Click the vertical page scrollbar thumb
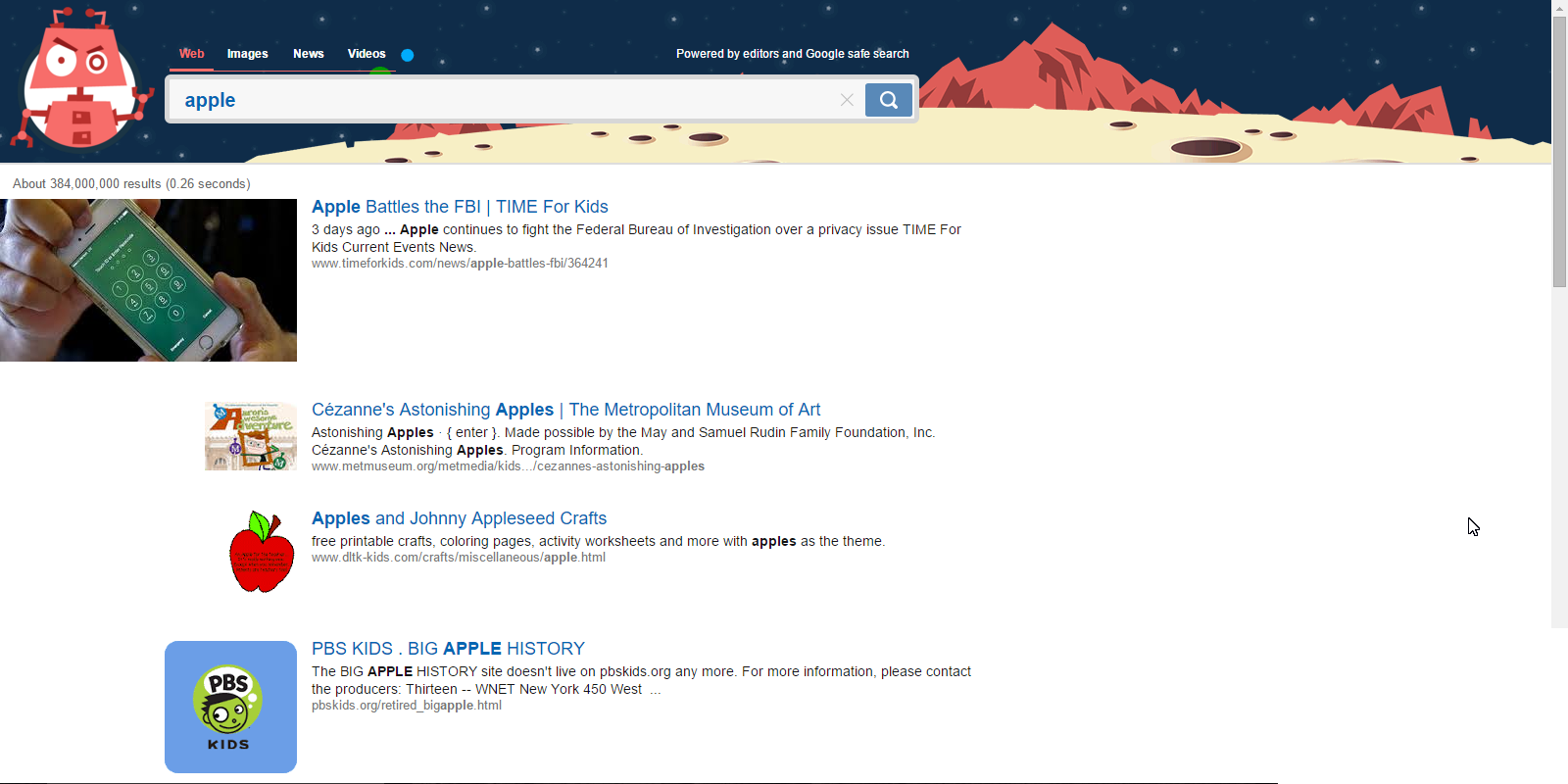The image size is (1568, 784). coord(1559,152)
